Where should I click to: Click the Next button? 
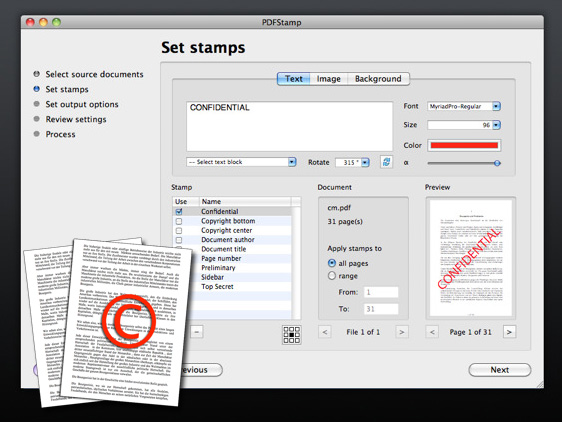tap(500, 370)
